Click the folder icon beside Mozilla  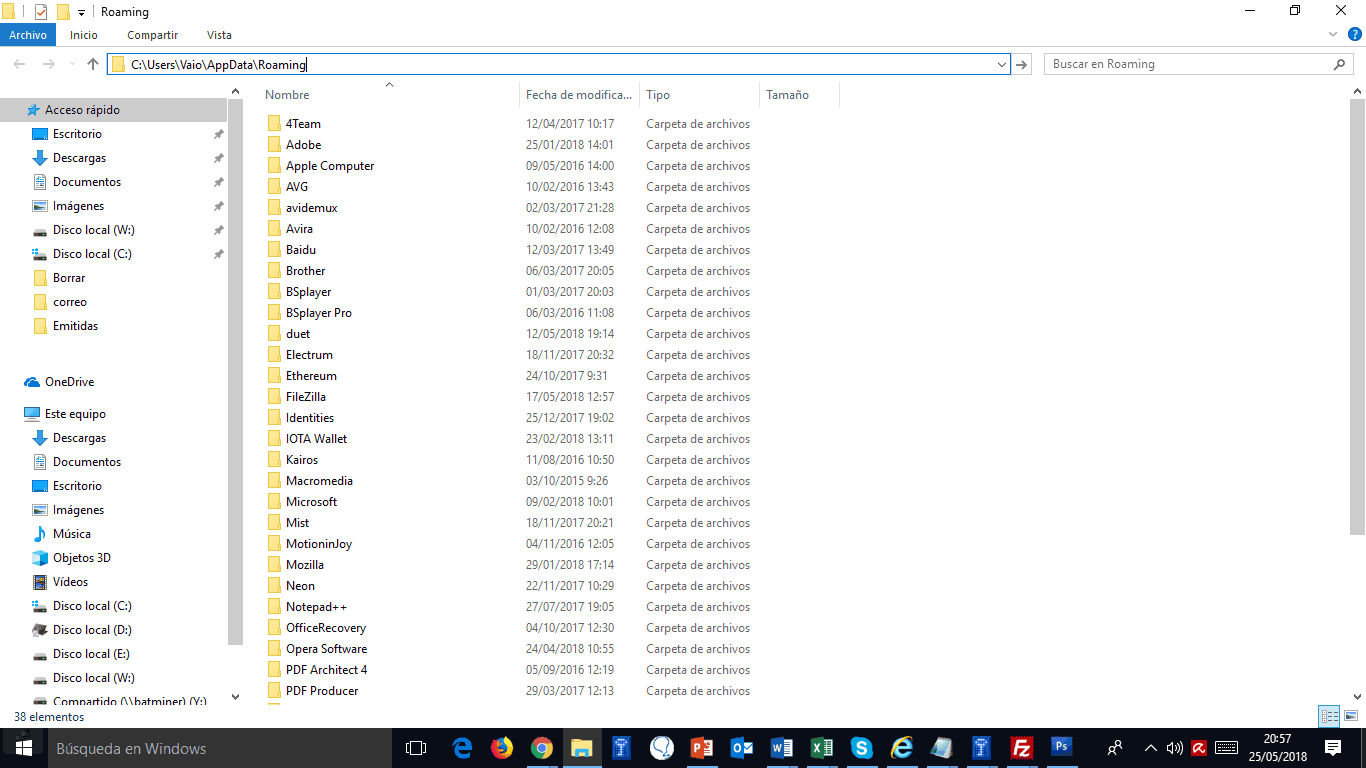[x=275, y=565]
